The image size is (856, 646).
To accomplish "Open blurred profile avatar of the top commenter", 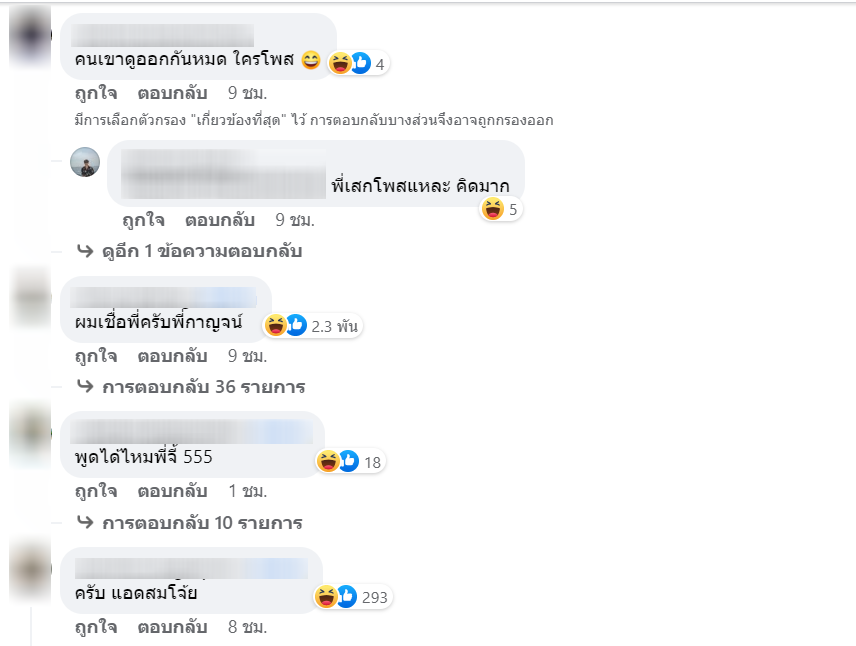I will (31, 36).
